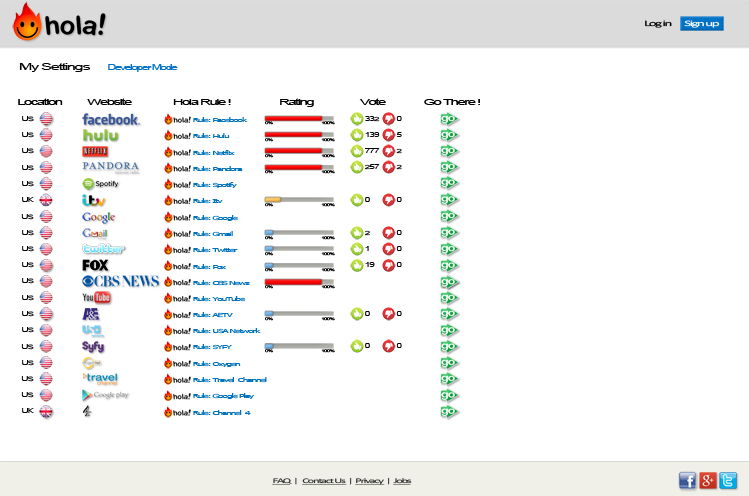Open the Developer Mode link
The width and height of the screenshot is (749, 496).
pos(142,67)
